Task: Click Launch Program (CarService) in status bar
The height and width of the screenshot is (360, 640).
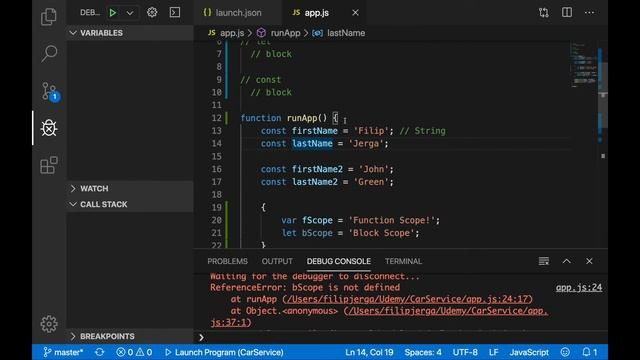Action: coord(224,352)
